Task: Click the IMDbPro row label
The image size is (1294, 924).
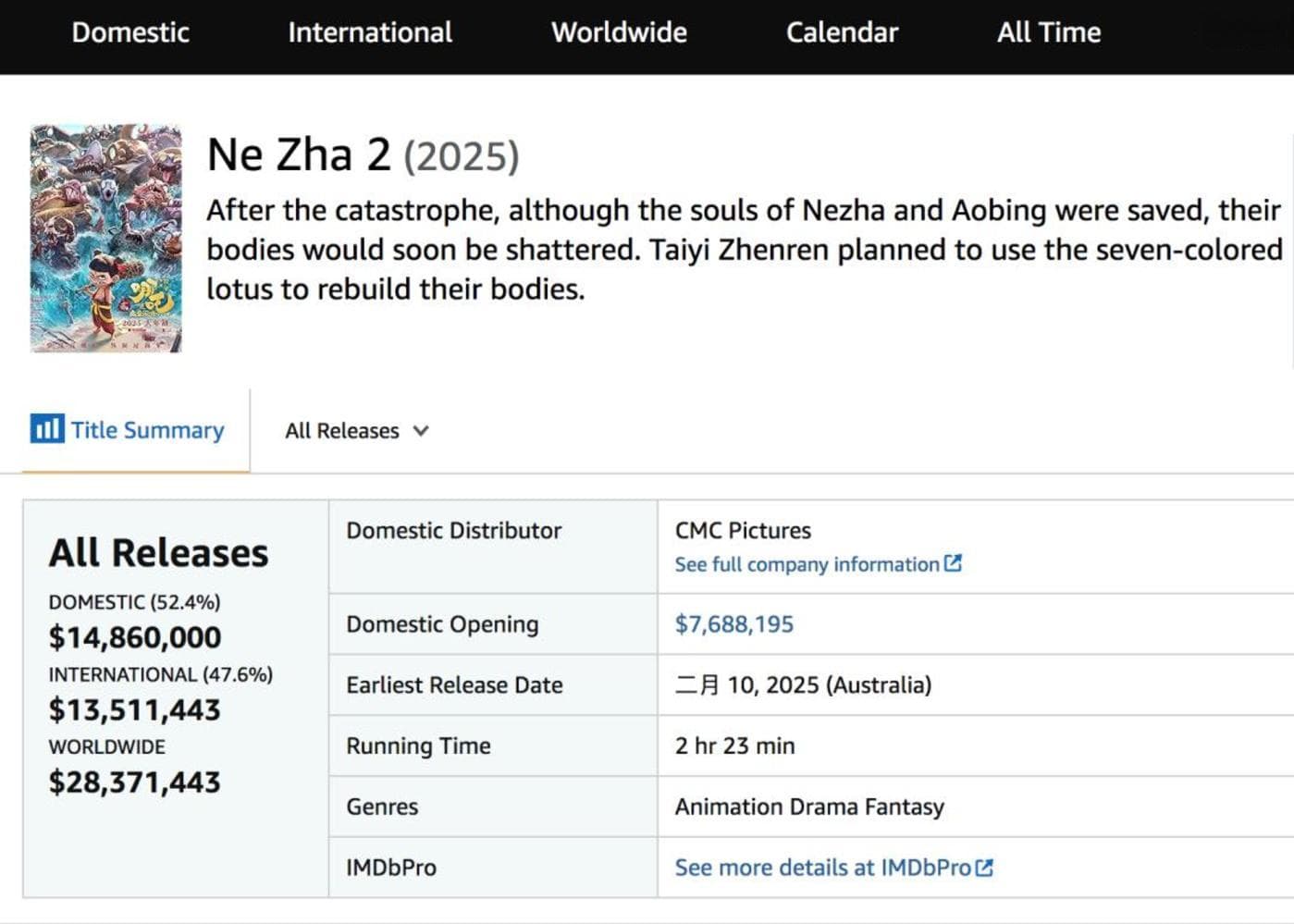Action: click(391, 868)
